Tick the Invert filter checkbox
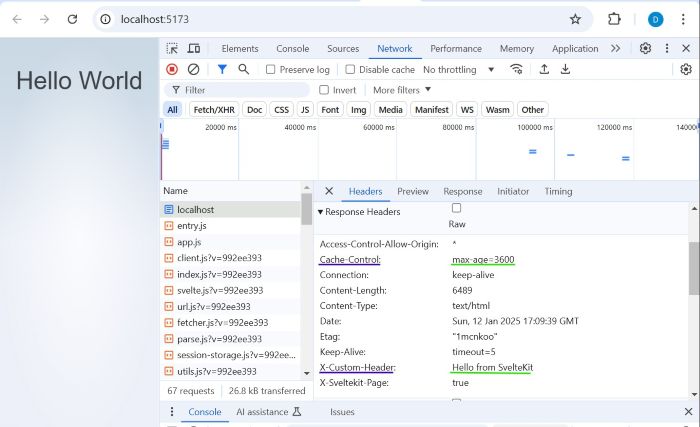Screen dimensions: 700x427 pos(324,90)
